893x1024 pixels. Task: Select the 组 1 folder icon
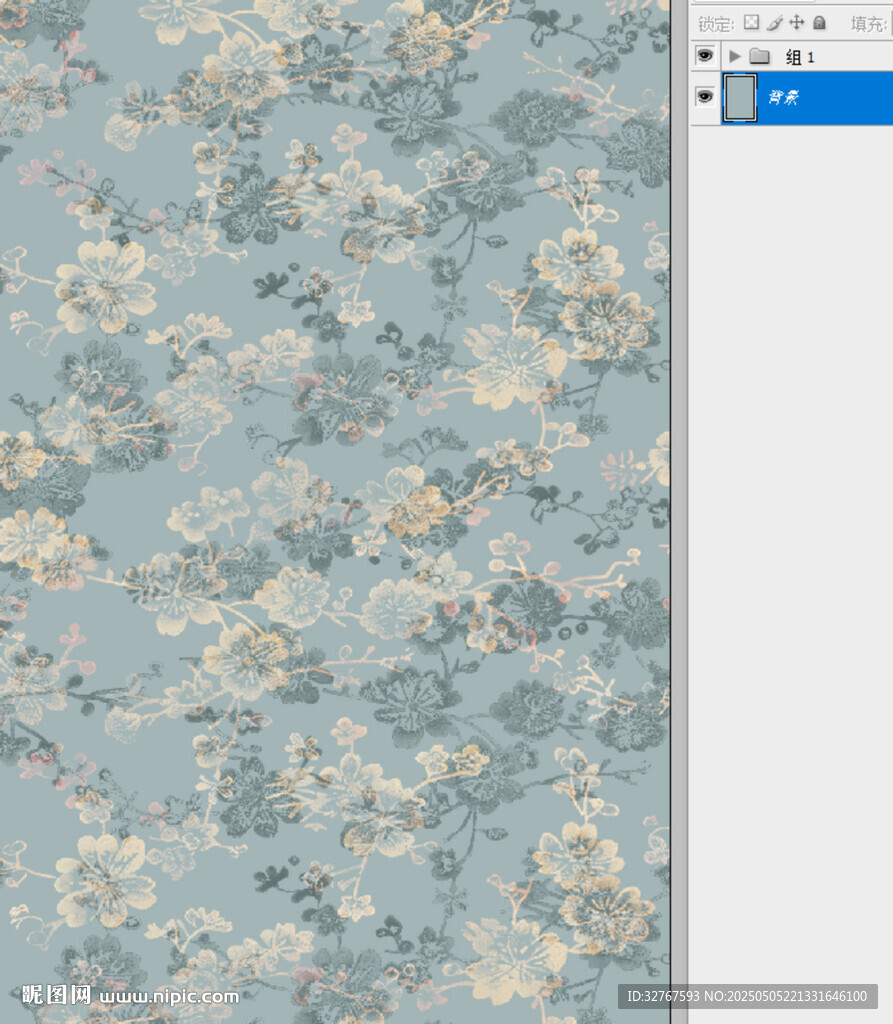click(759, 56)
